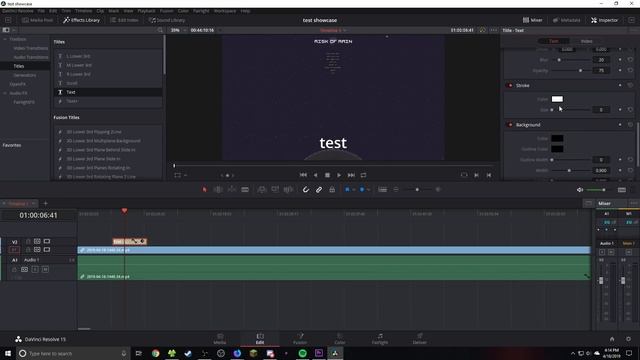Jump to last frame in viewer

351,175
